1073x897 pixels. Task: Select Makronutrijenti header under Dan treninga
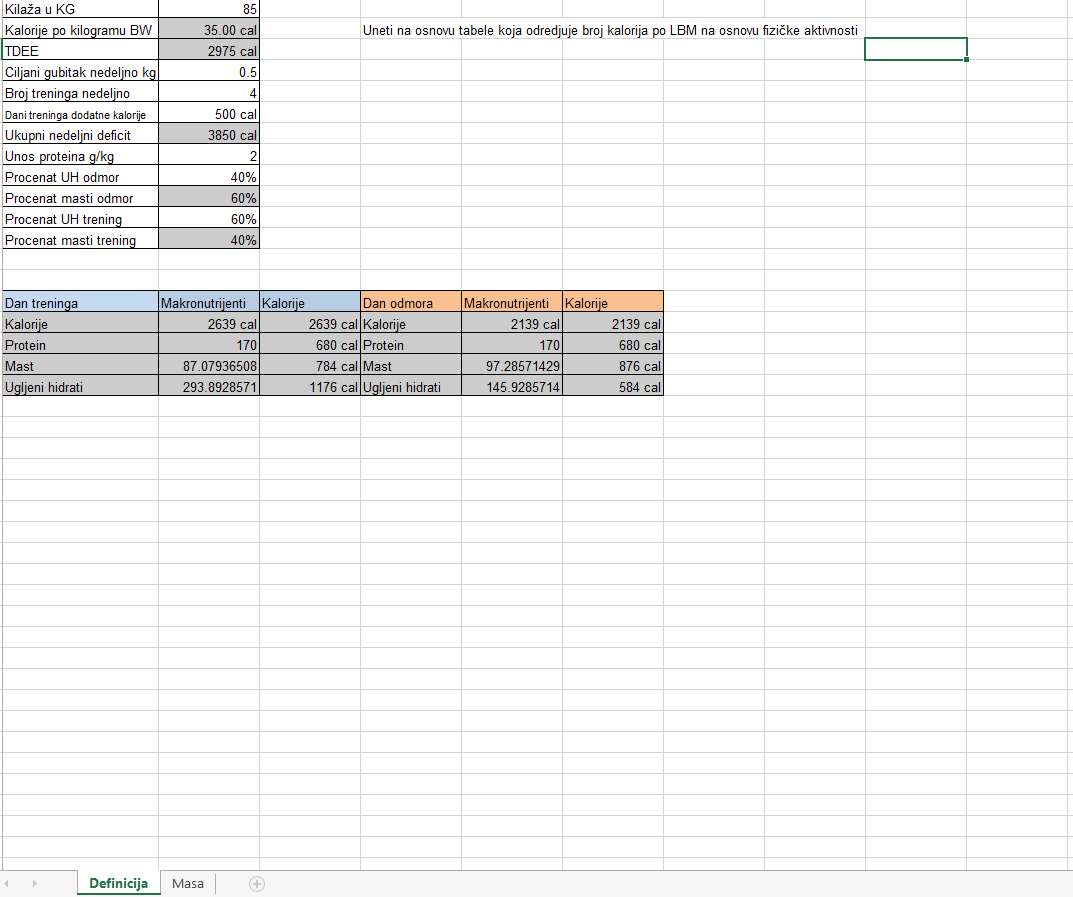pos(209,302)
